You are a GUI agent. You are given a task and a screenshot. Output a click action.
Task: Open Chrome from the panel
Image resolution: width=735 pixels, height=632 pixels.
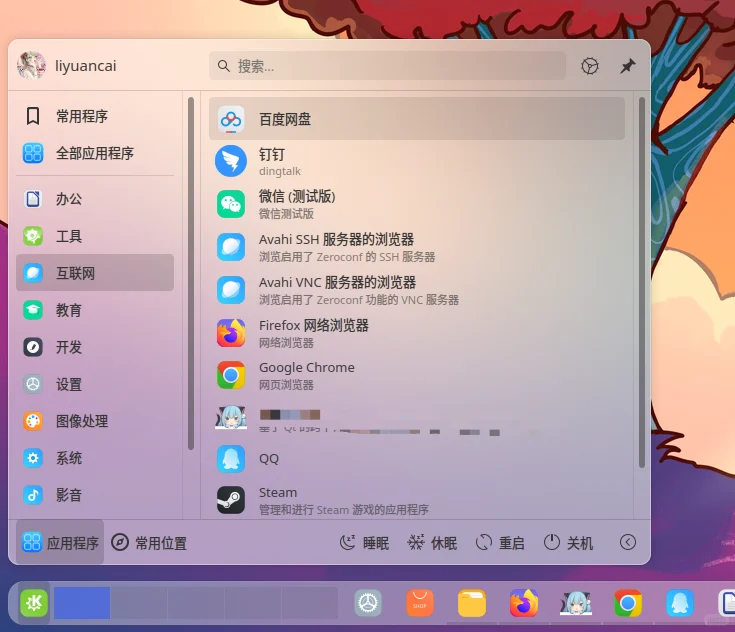pos(628,603)
